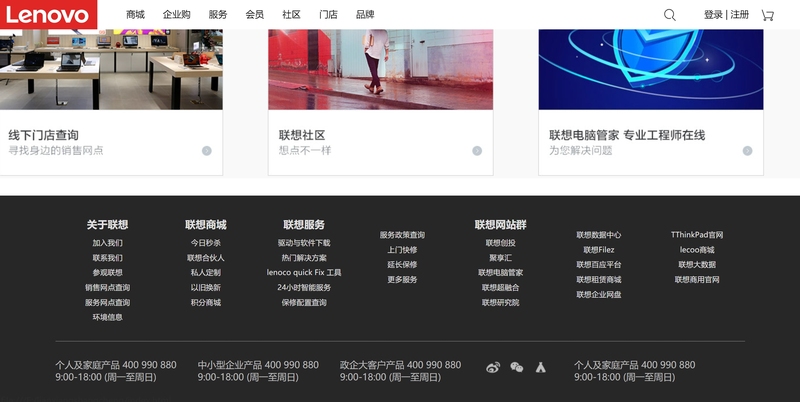Open ThinkPad官网 footer link

point(697,235)
